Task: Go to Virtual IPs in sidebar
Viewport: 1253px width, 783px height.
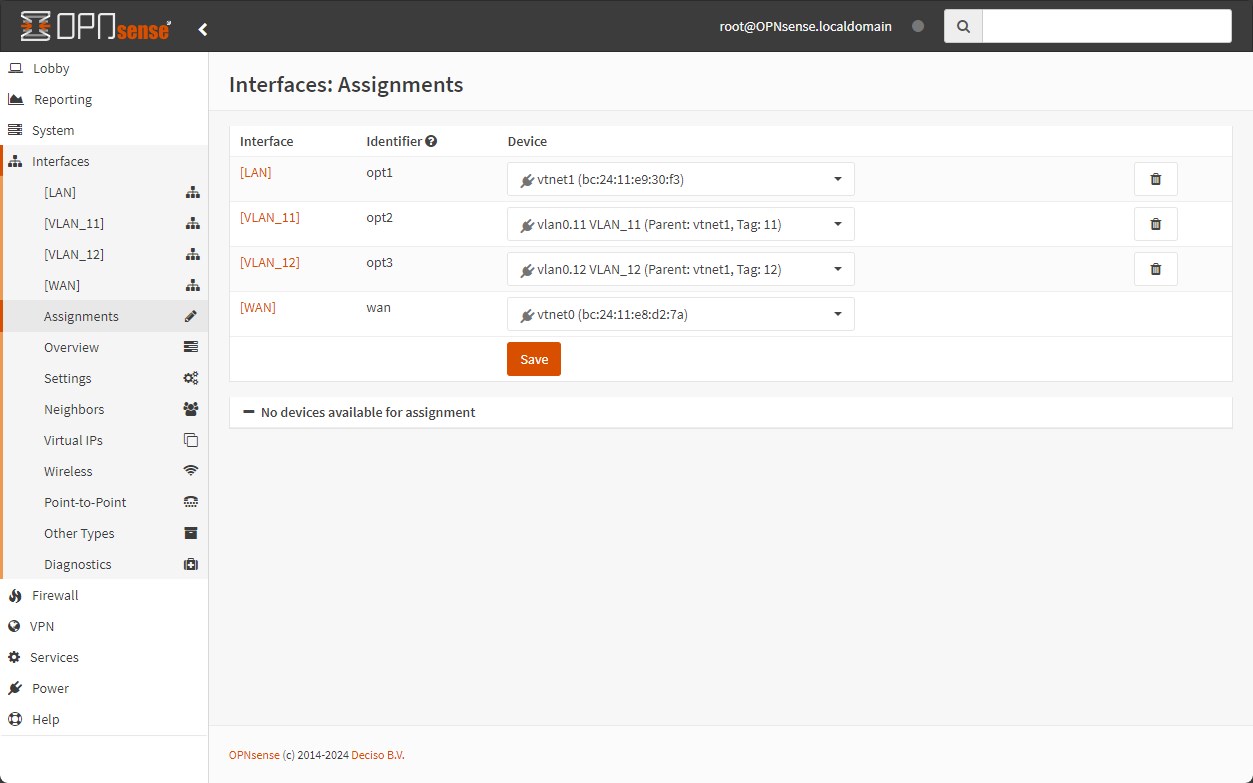Action: click(x=73, y=440)
